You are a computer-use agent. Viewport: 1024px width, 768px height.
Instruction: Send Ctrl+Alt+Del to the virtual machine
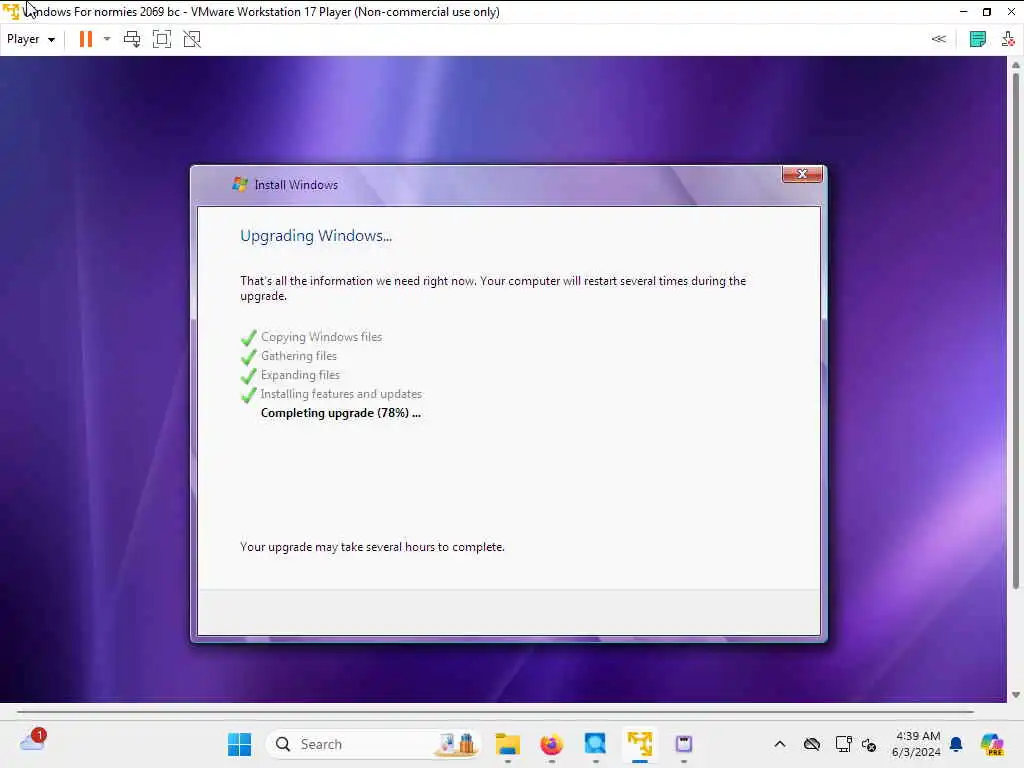click(x=132, y=39)
